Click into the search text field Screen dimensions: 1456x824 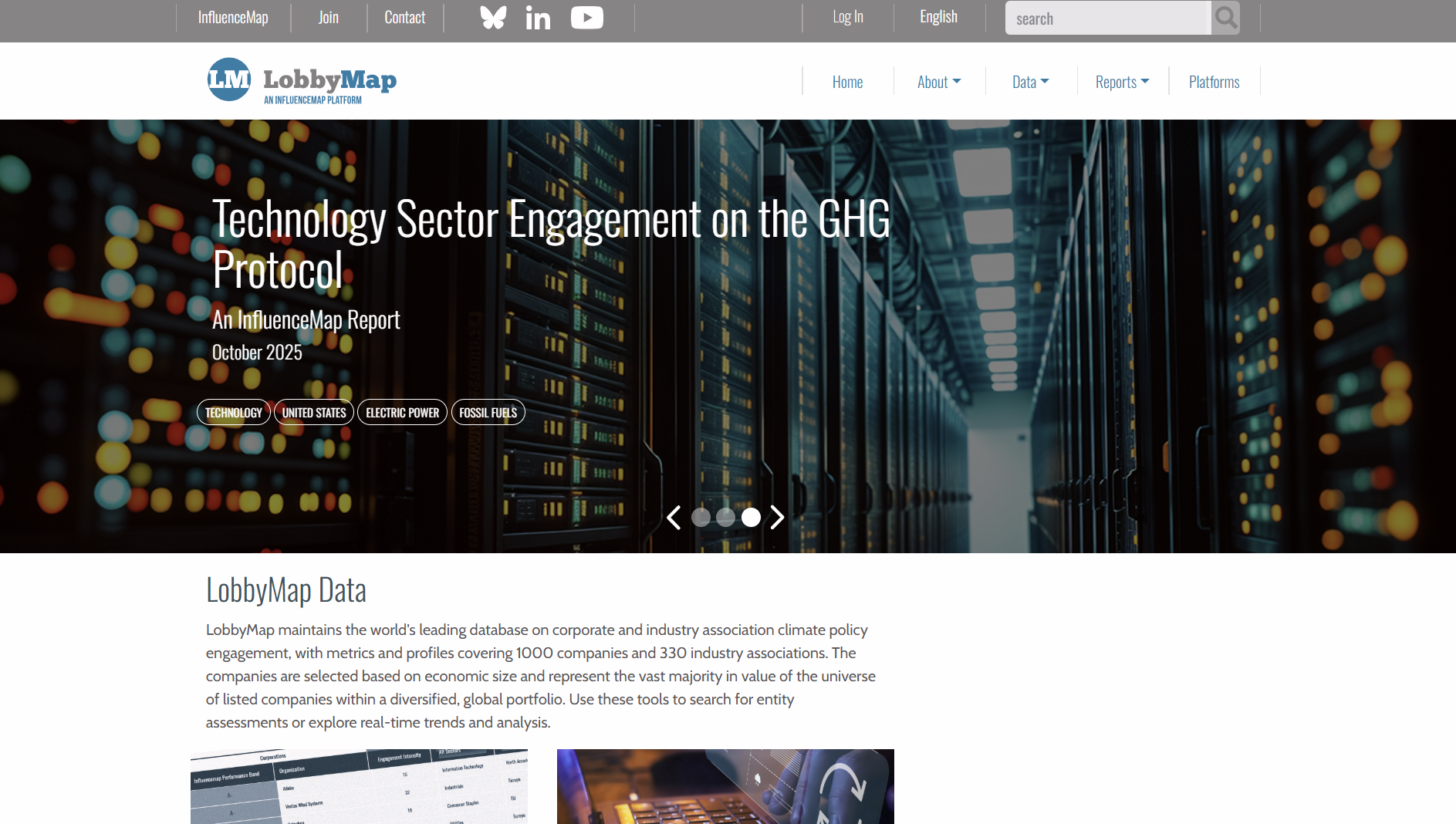[1106, 19]
